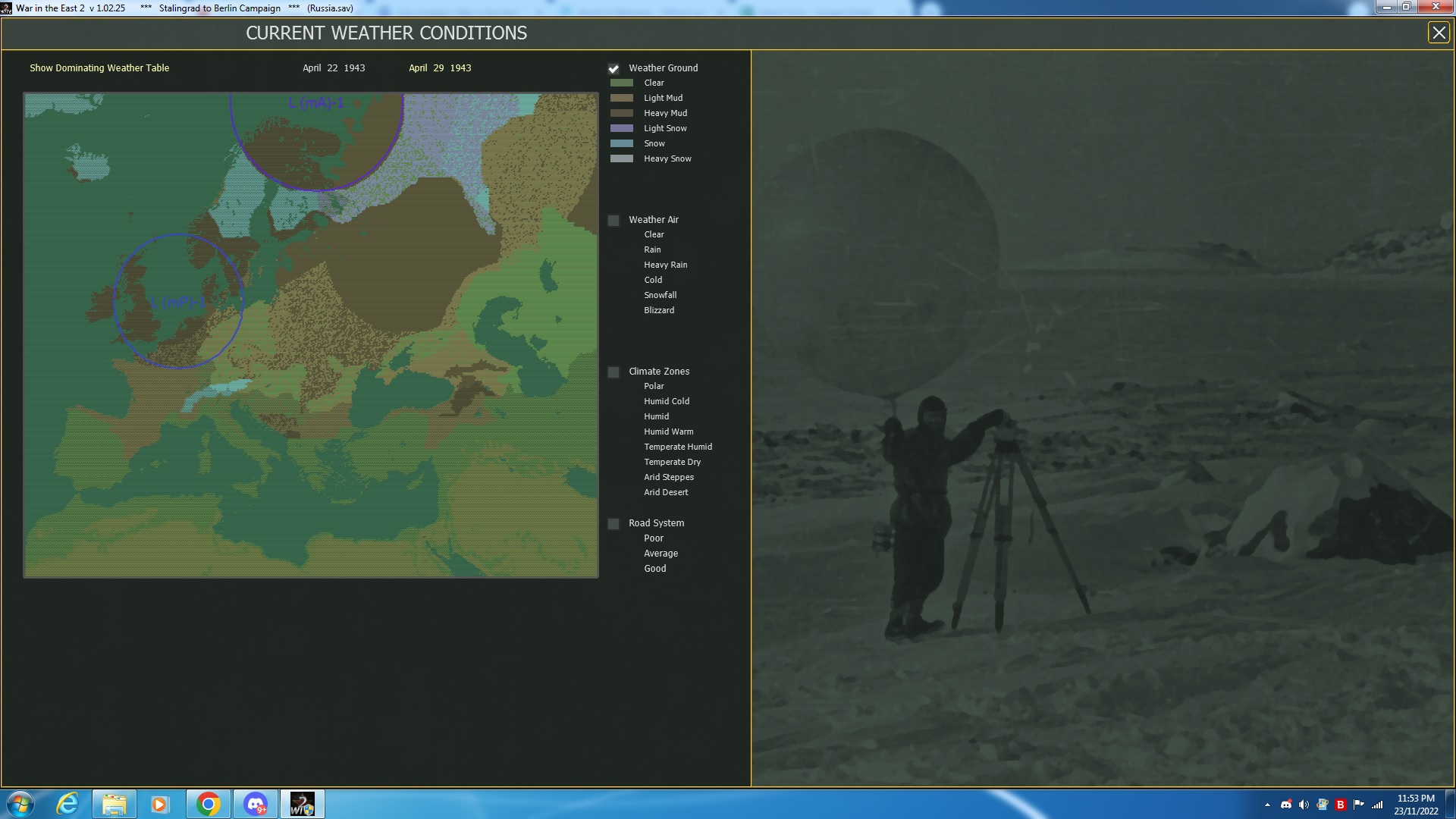Switch to War in the East taskbar icon

(302, 804)
